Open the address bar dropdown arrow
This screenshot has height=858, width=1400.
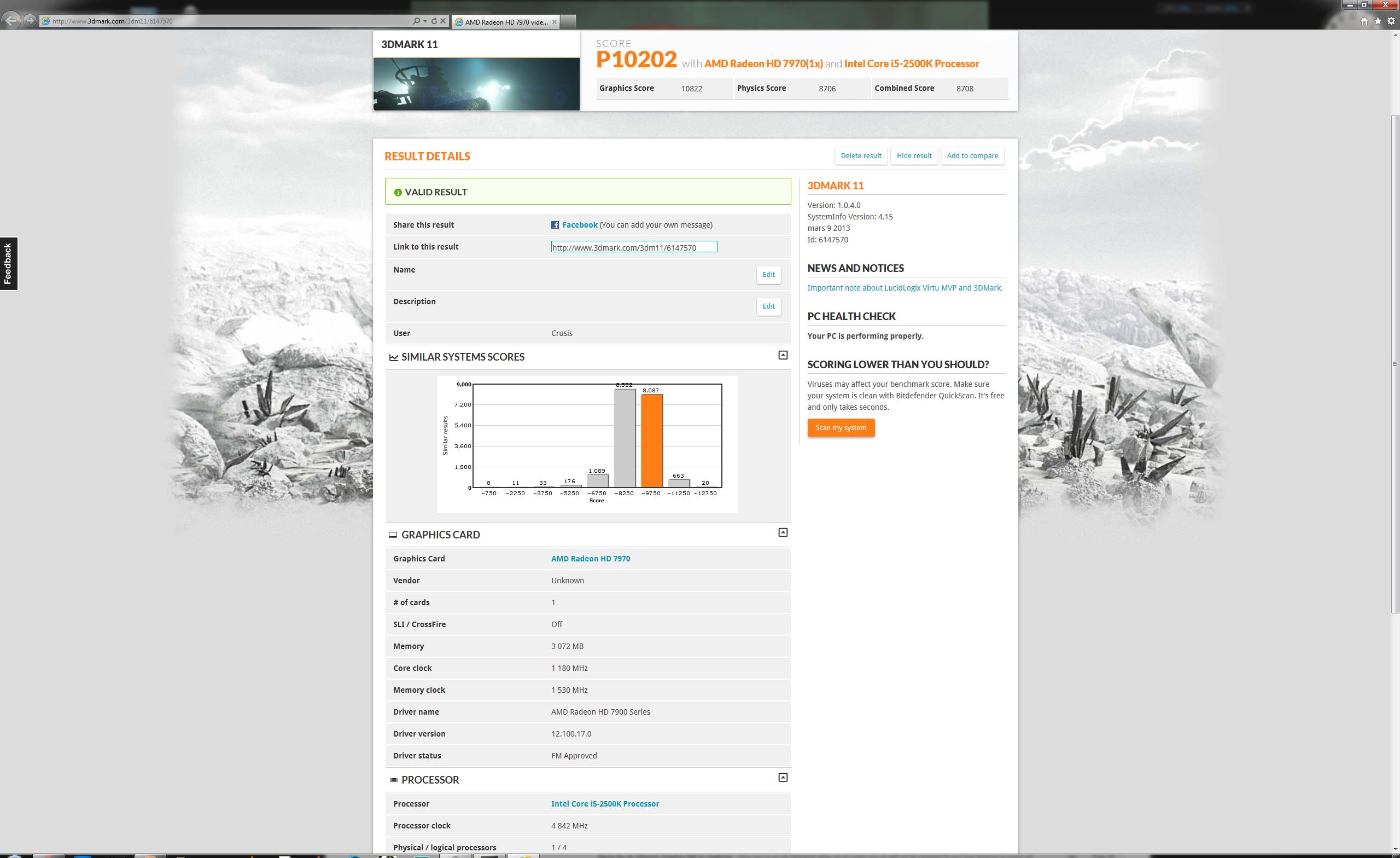[425, 21]
